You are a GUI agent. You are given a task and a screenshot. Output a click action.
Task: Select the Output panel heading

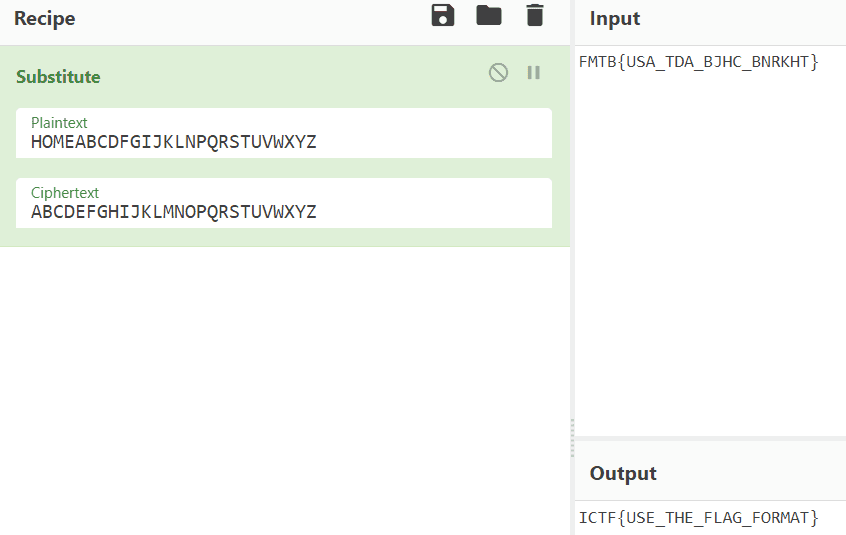tap(622, 473)
